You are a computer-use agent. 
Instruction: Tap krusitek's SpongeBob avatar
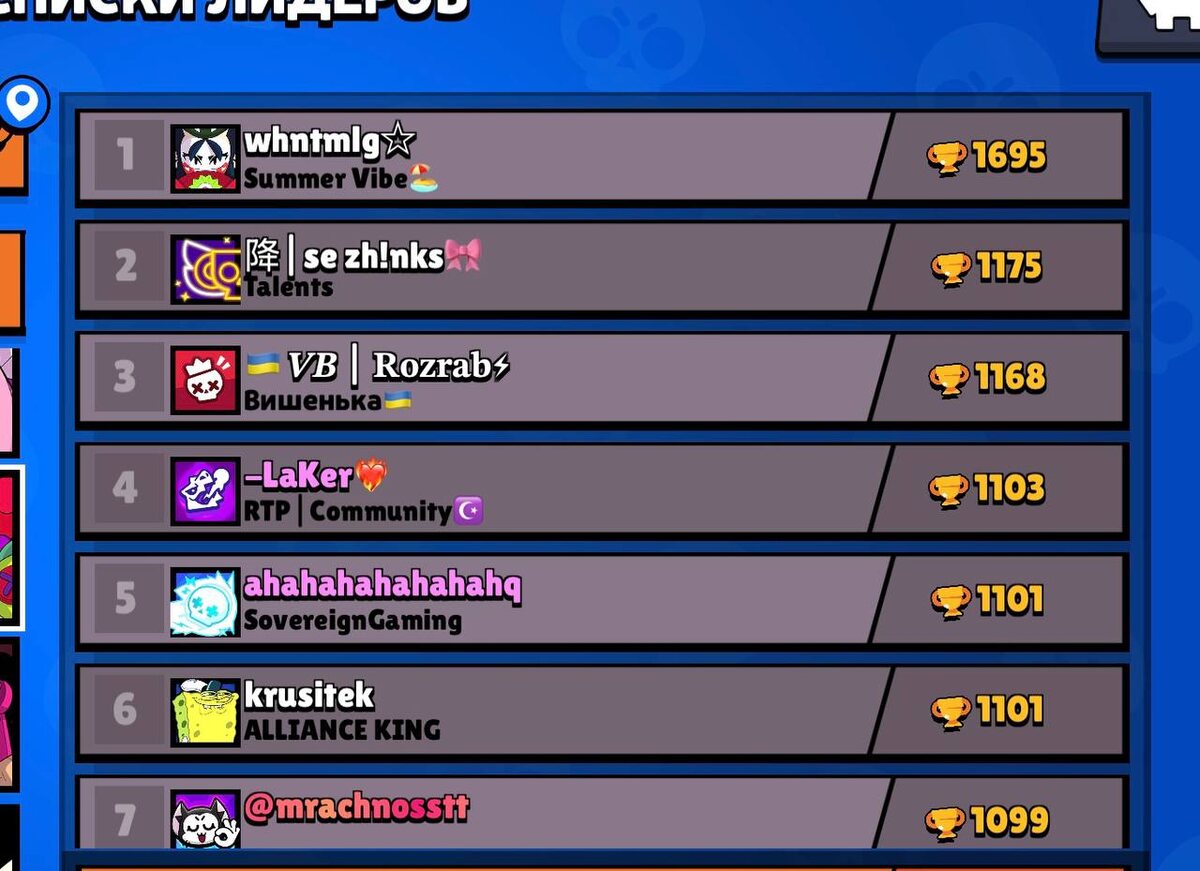point(205,712)
